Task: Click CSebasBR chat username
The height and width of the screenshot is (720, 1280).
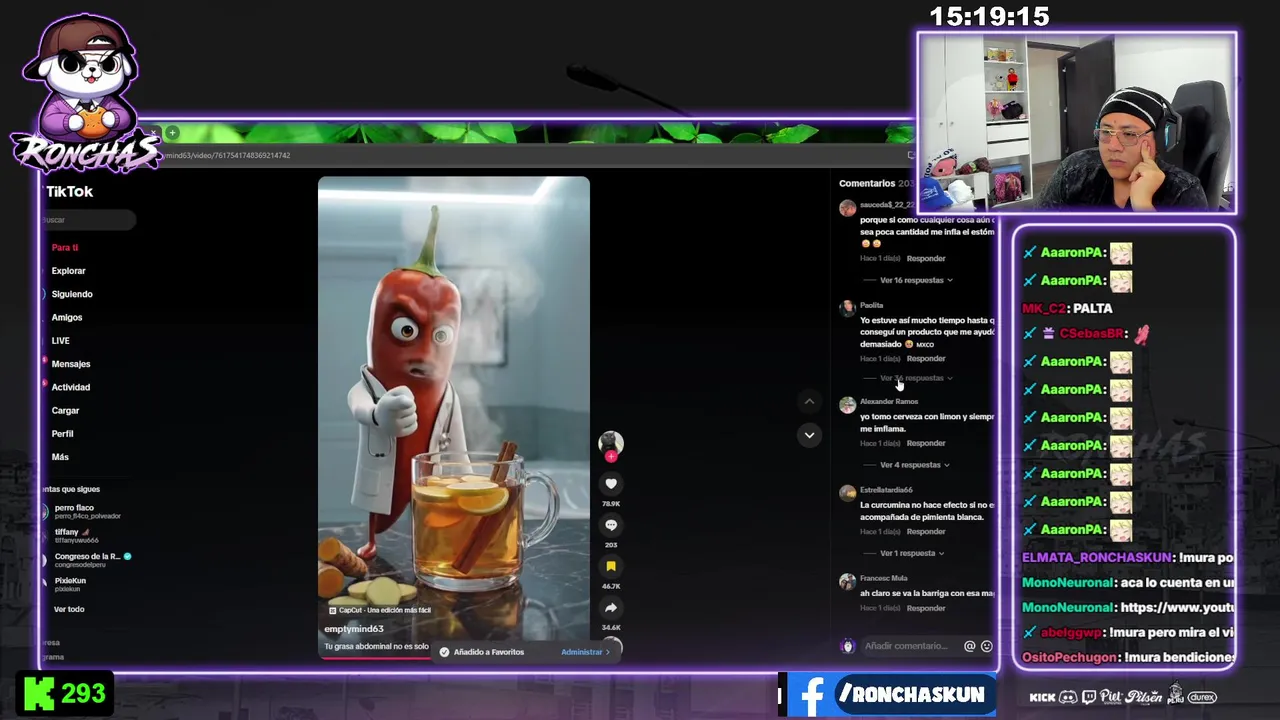Action: click(x=1091, y=333)
